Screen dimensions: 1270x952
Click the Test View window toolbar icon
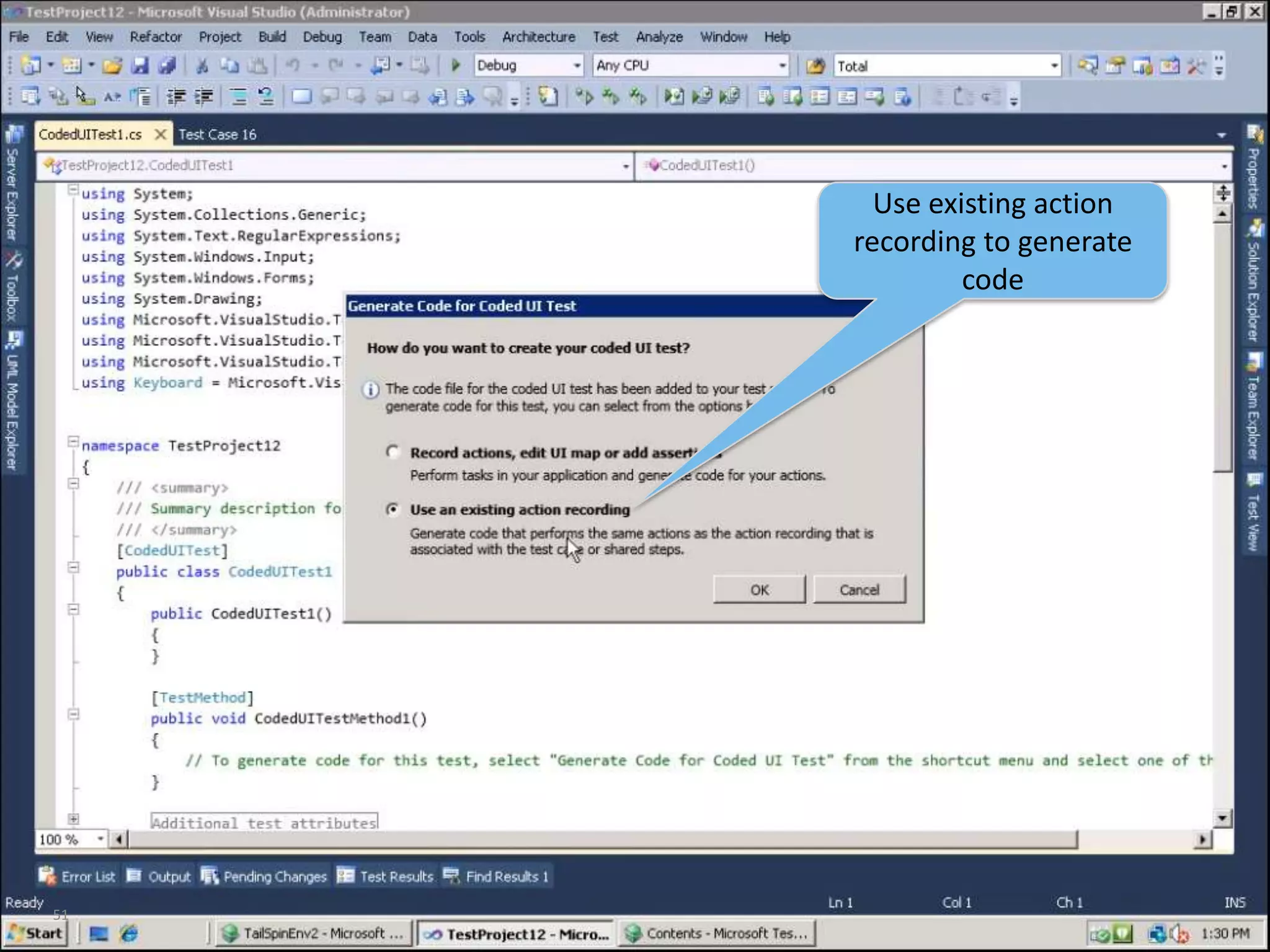coord(766,96)
